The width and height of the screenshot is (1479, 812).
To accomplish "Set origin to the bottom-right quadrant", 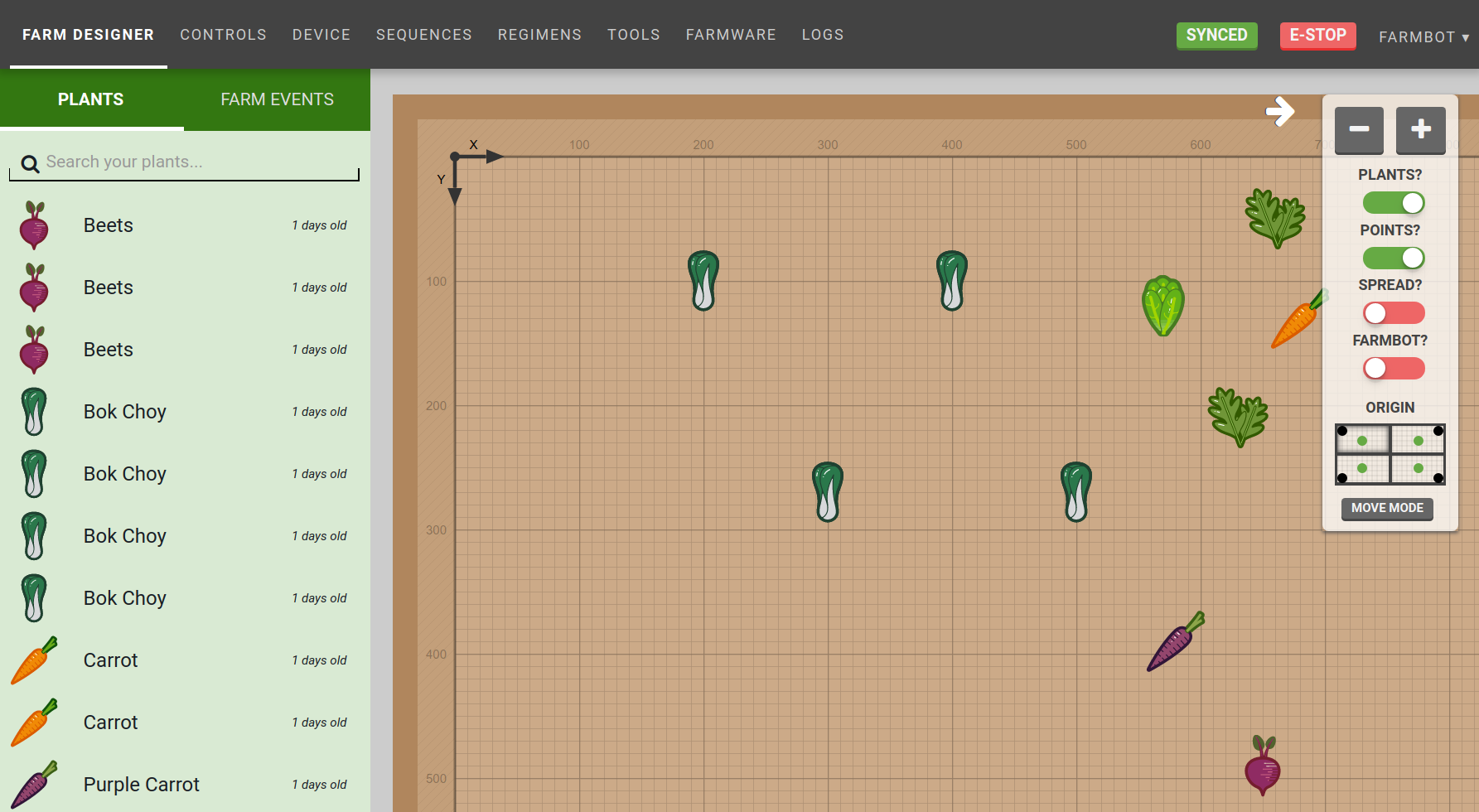I will (x=1418, y=469).
